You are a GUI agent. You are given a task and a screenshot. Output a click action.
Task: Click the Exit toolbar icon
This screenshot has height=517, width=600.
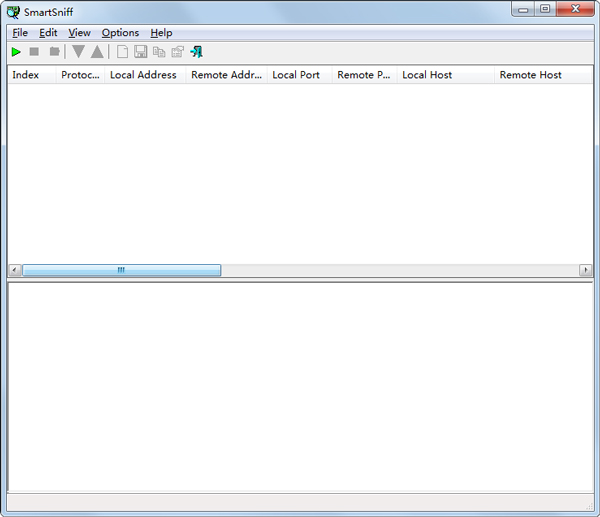[196, 52]
